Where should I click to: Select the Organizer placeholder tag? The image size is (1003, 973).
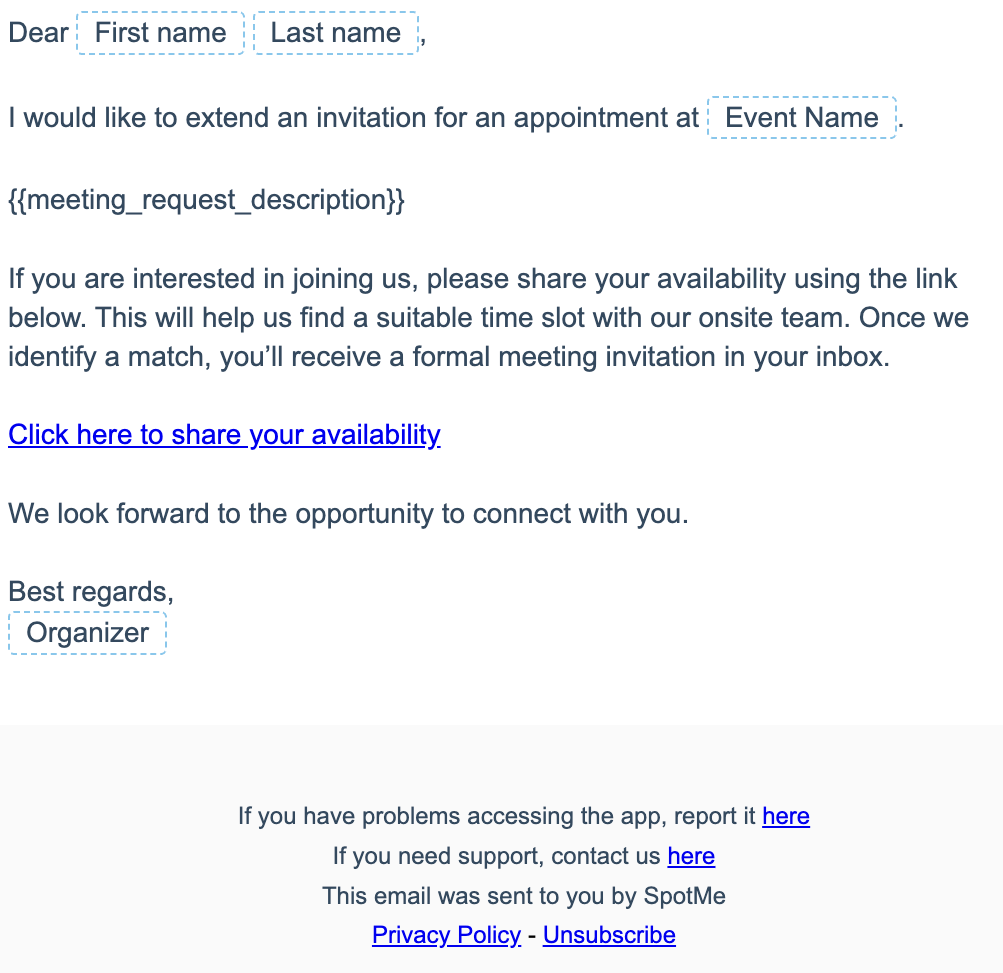(x=88, y=633)
